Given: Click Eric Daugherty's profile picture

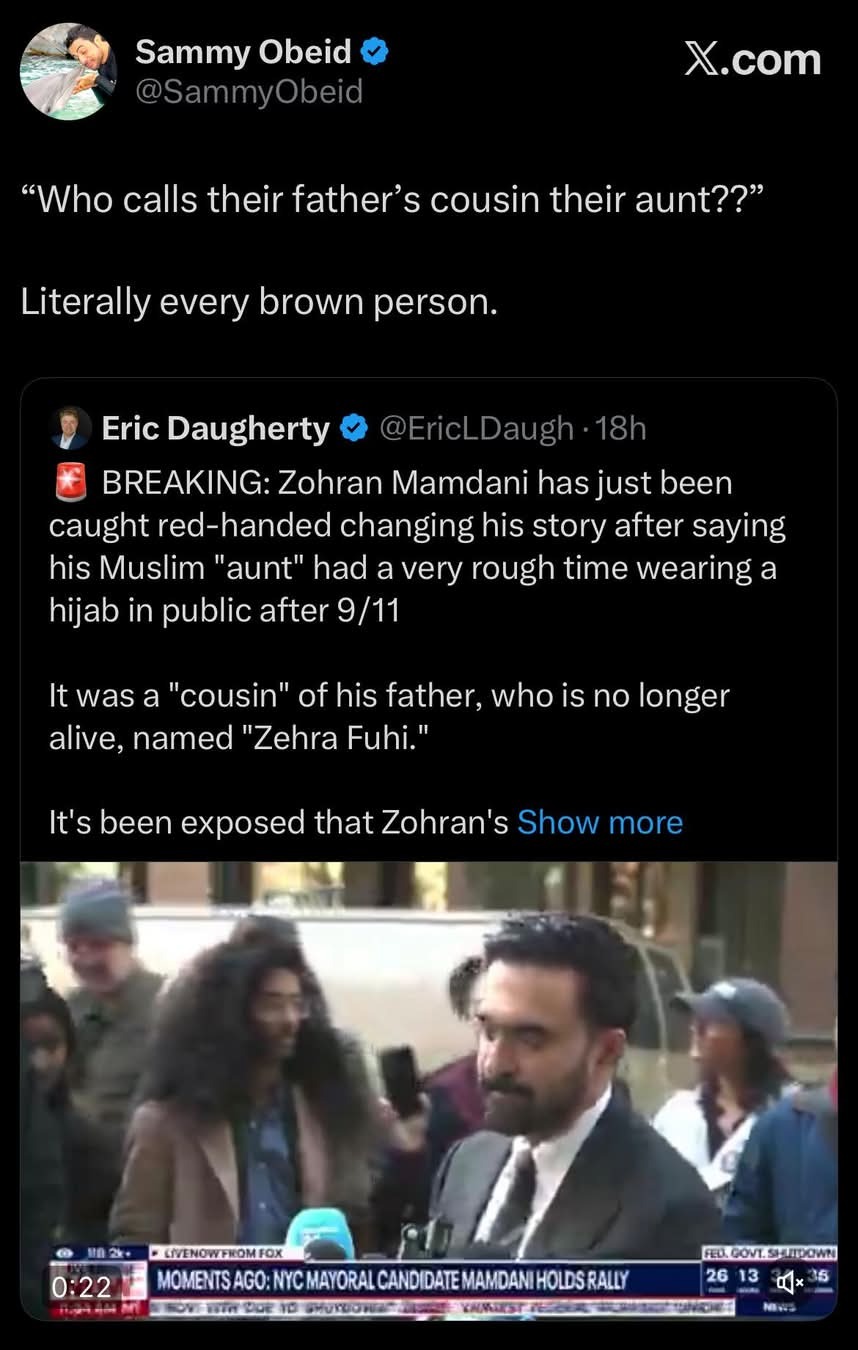Looking at the screenshot, I should click(x=70, y=428).
